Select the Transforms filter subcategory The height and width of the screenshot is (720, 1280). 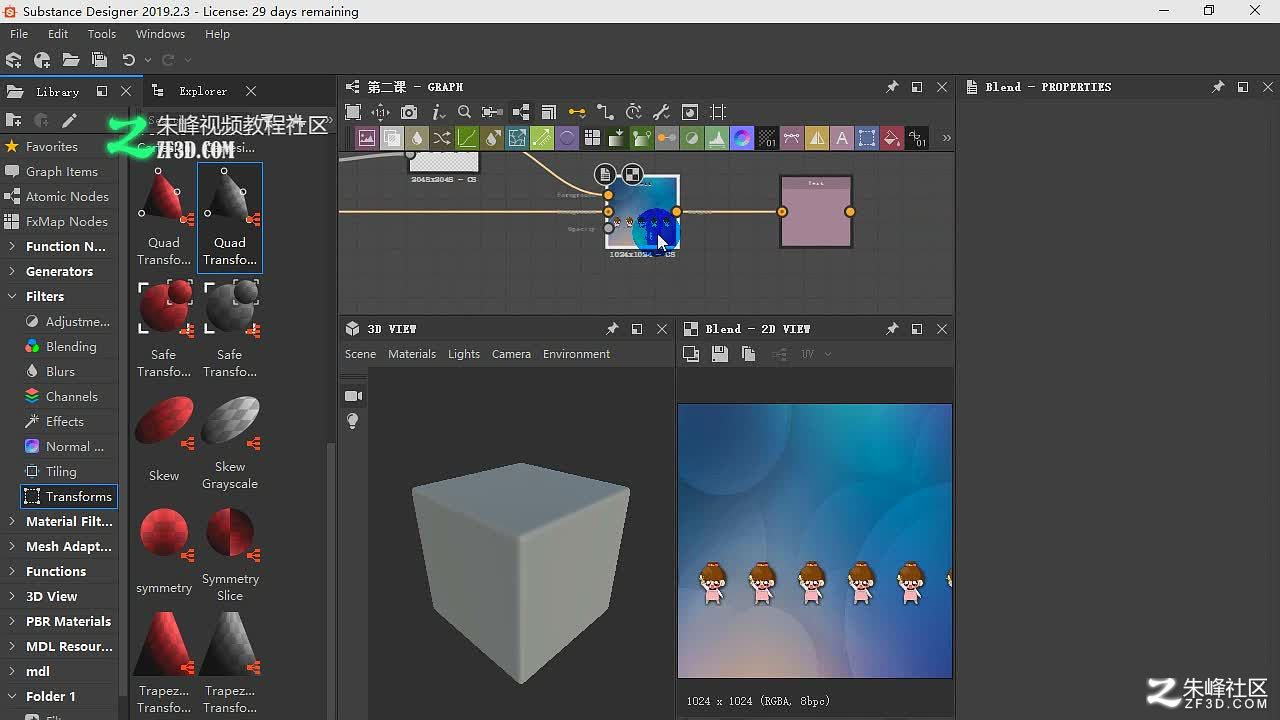[x=68, y=496]
